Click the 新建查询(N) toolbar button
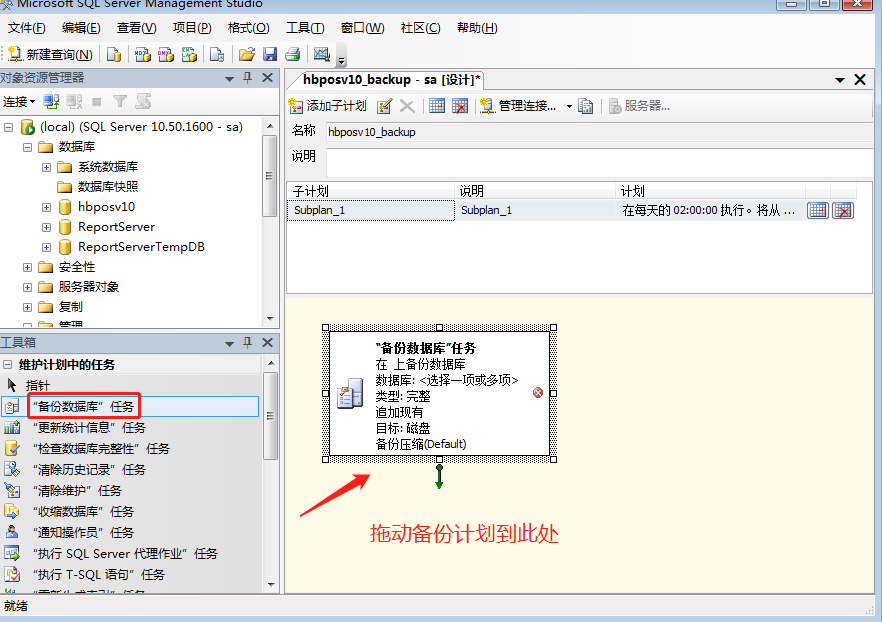Screen dimensions: 882x622 (x=50, y=55)
